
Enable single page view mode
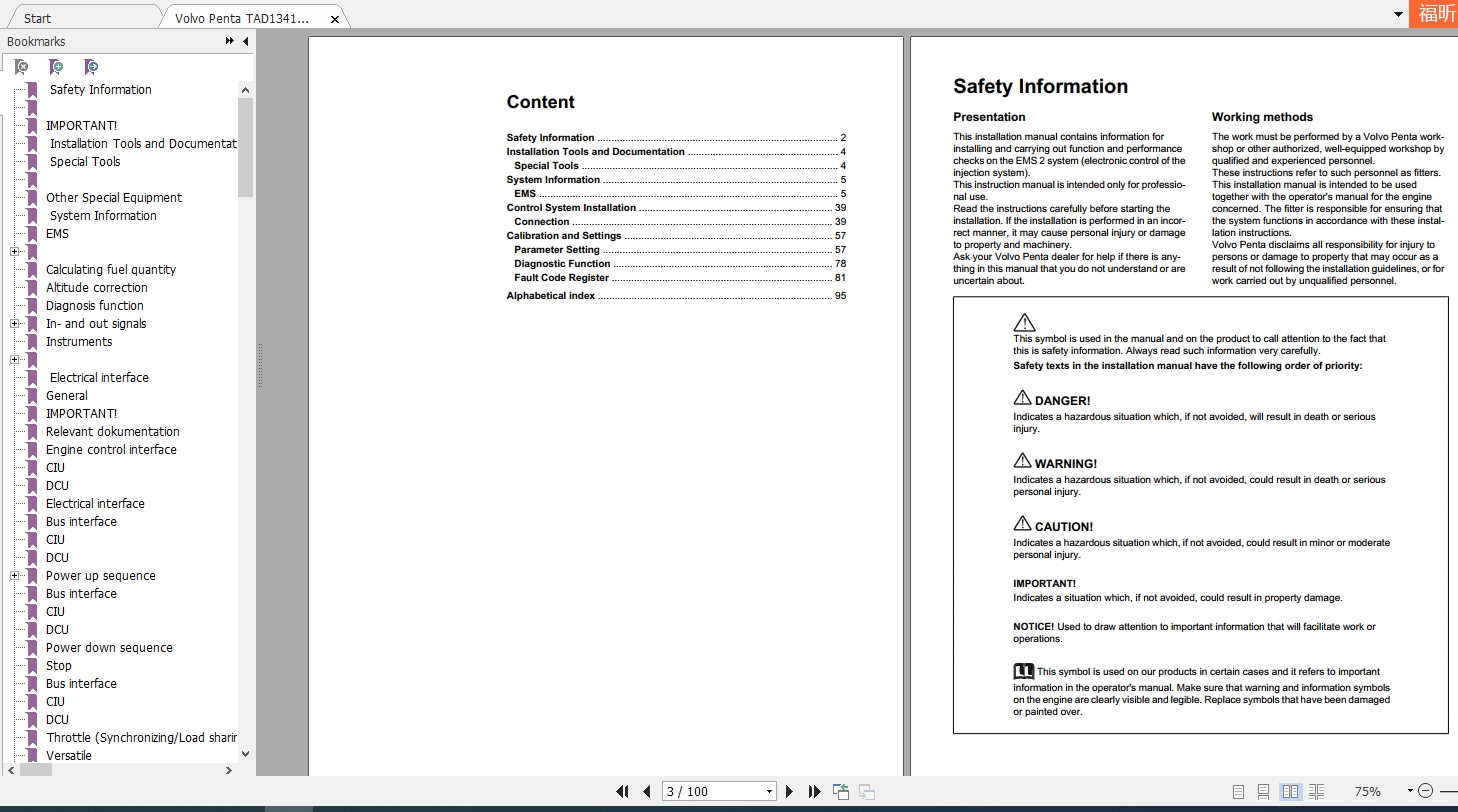[x=1238, y=791]
